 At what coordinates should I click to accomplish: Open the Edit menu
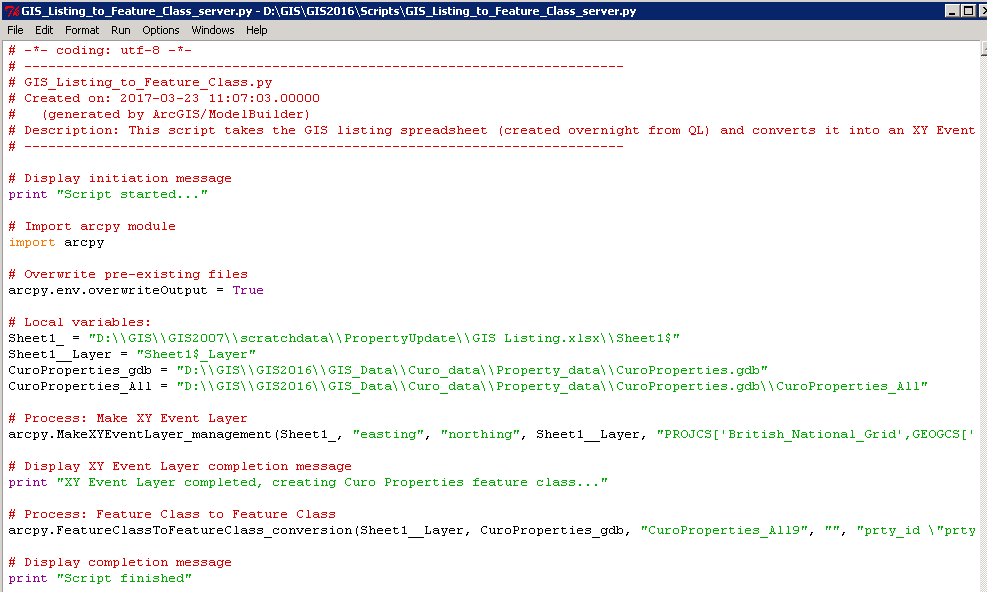[44, 30]
